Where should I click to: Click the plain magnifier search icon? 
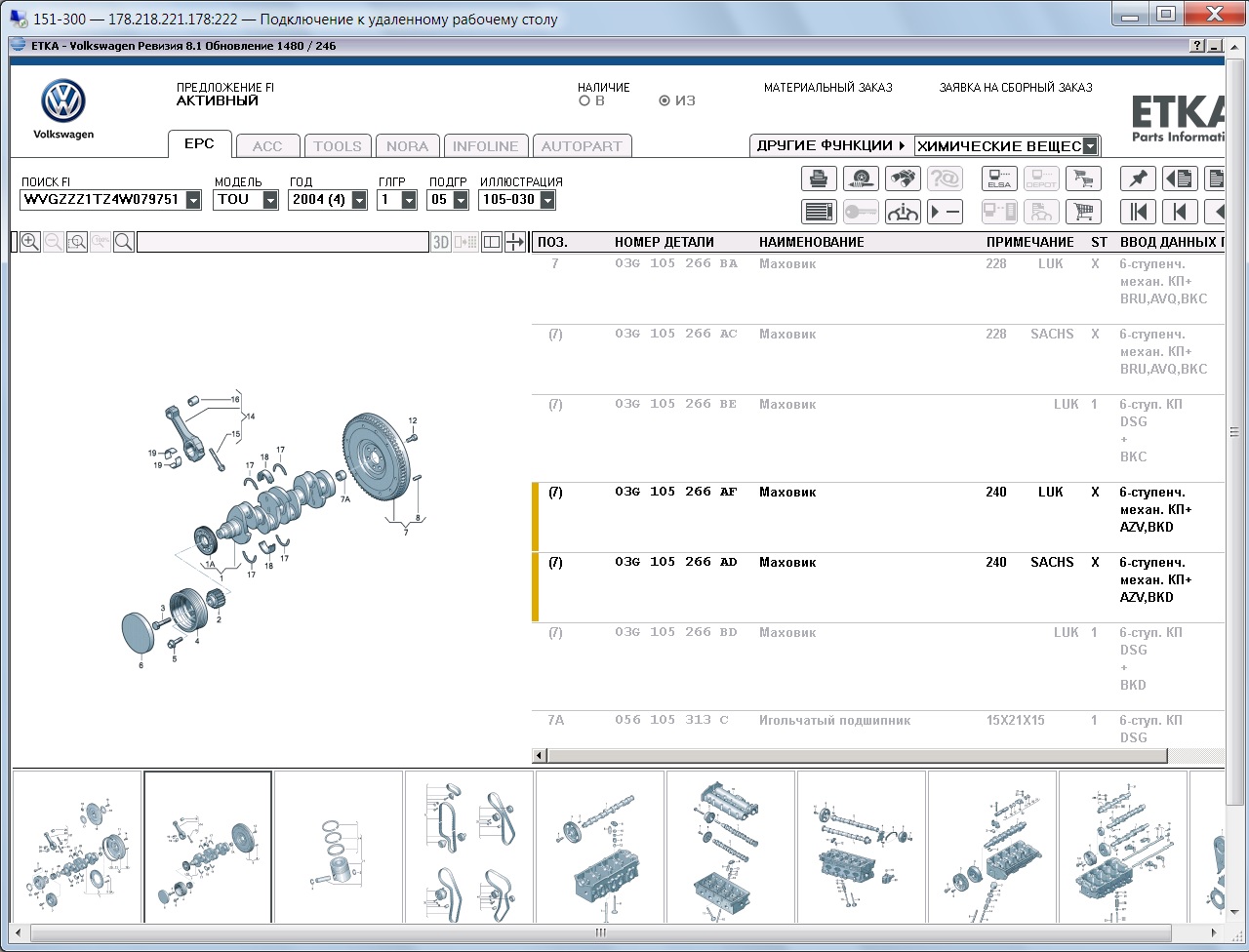point(124,242)
